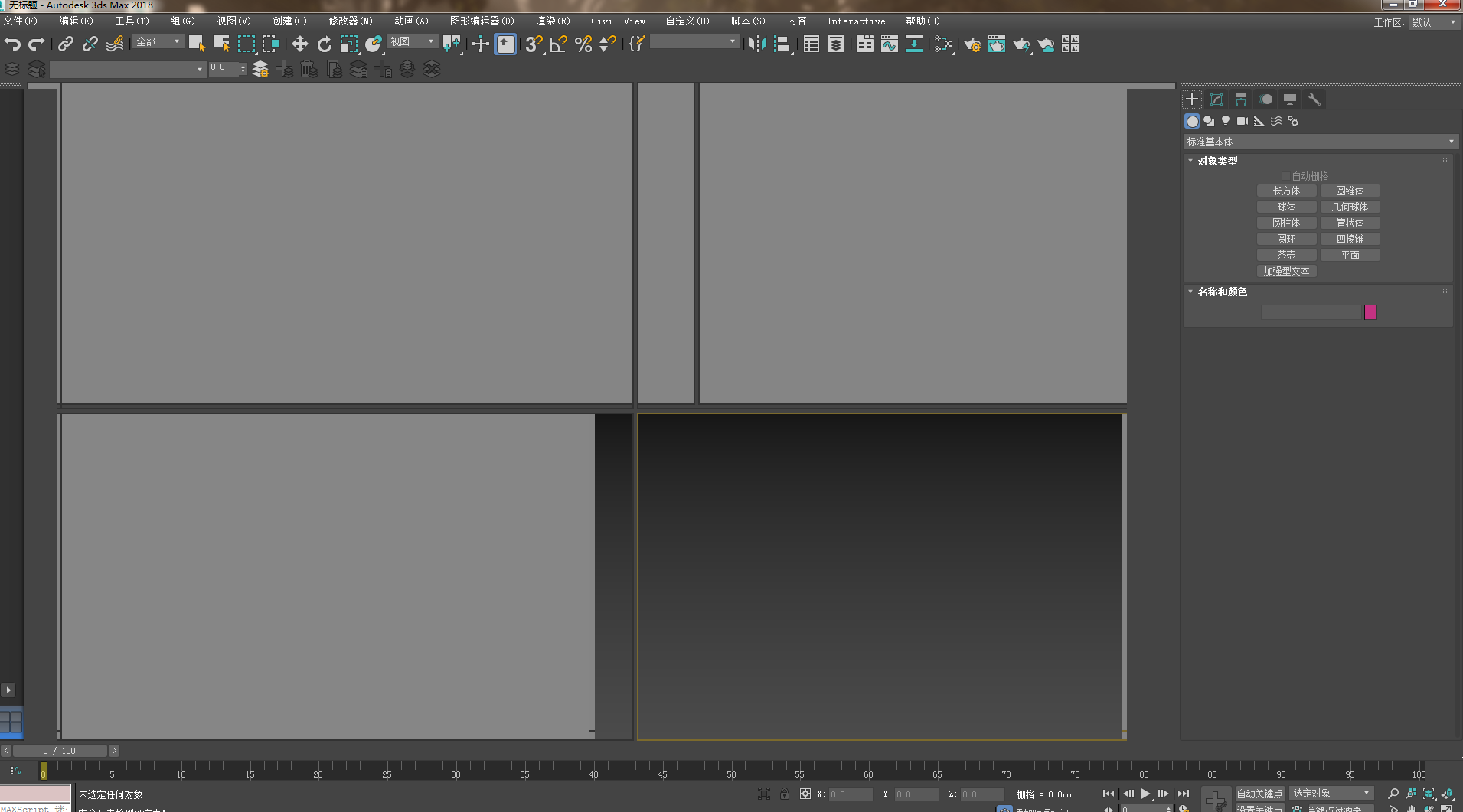Select the Select and Link chain icon
The image size is (1463, 812).
pos(65,44)
